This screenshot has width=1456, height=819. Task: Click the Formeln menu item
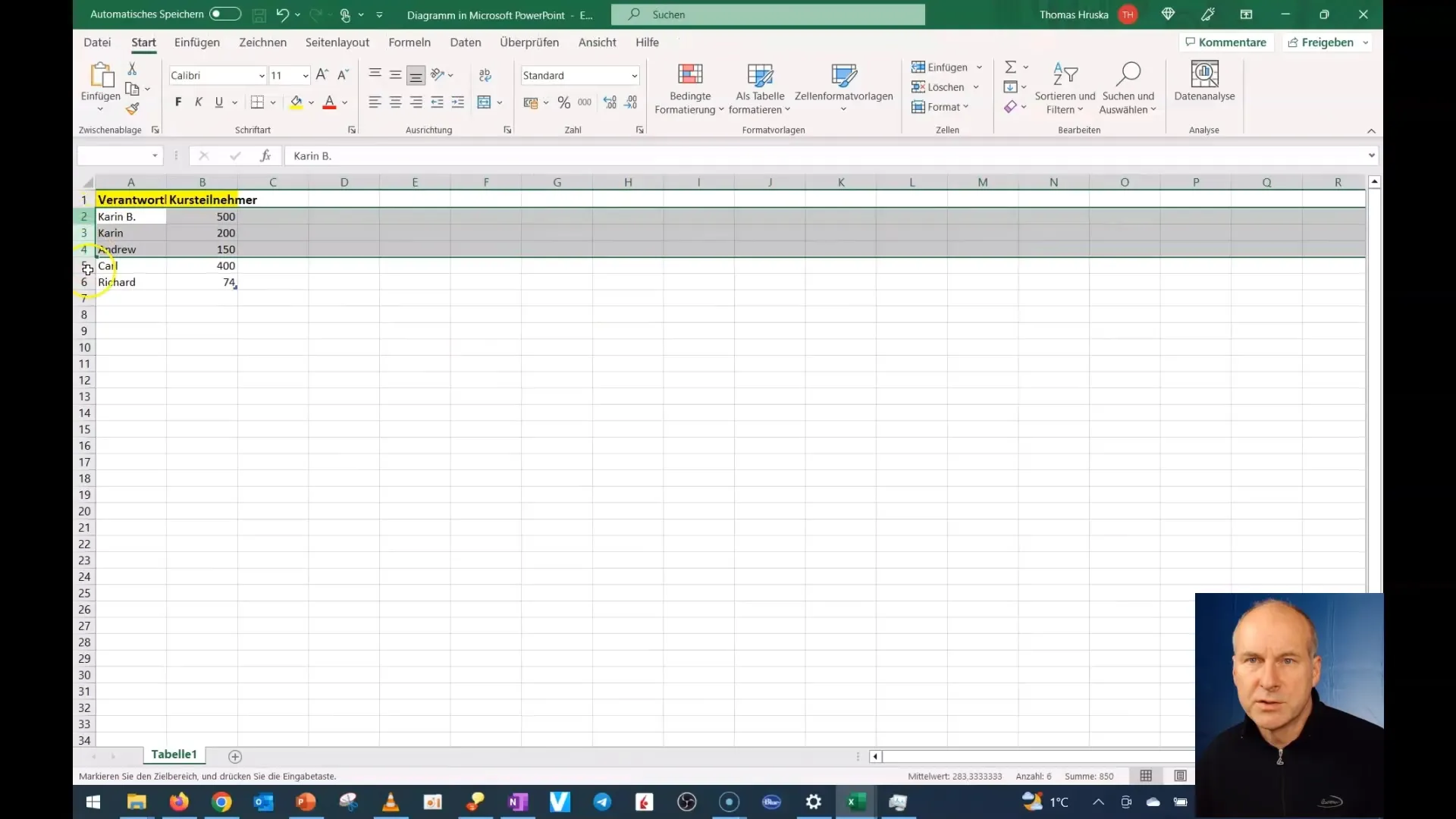click(x=409, y=42)
